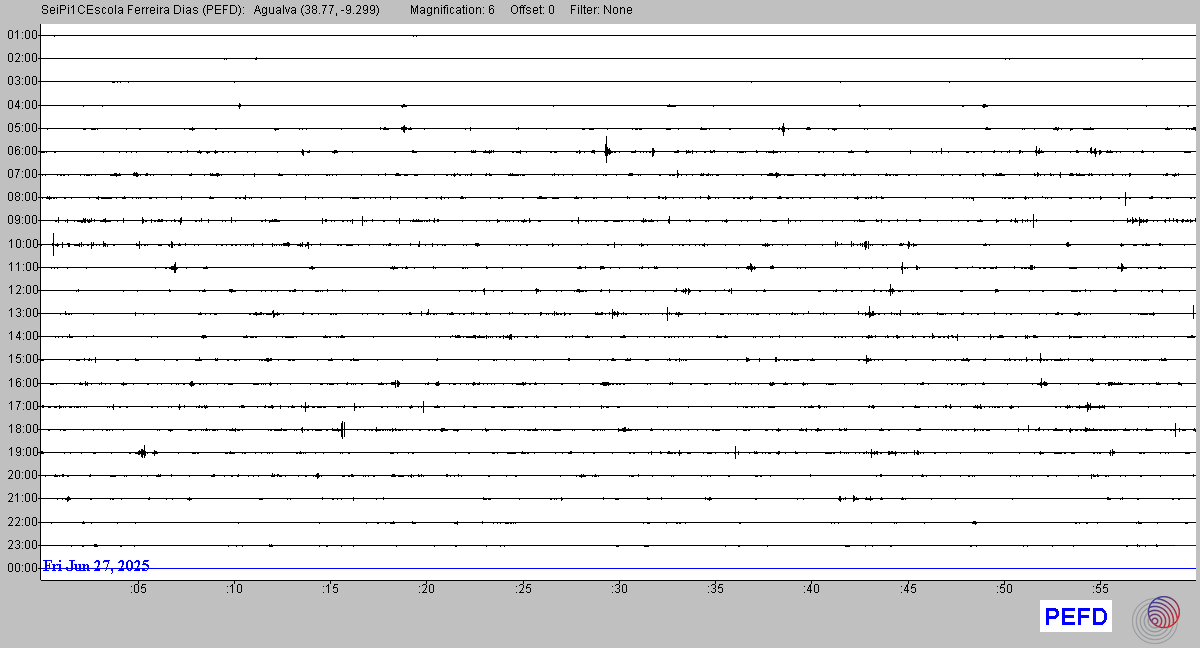Image resolution: width=1200 pixels, height=648 pixels.
Task: Click the :50 minute axis label
Action: click(x=1004, y=589)
